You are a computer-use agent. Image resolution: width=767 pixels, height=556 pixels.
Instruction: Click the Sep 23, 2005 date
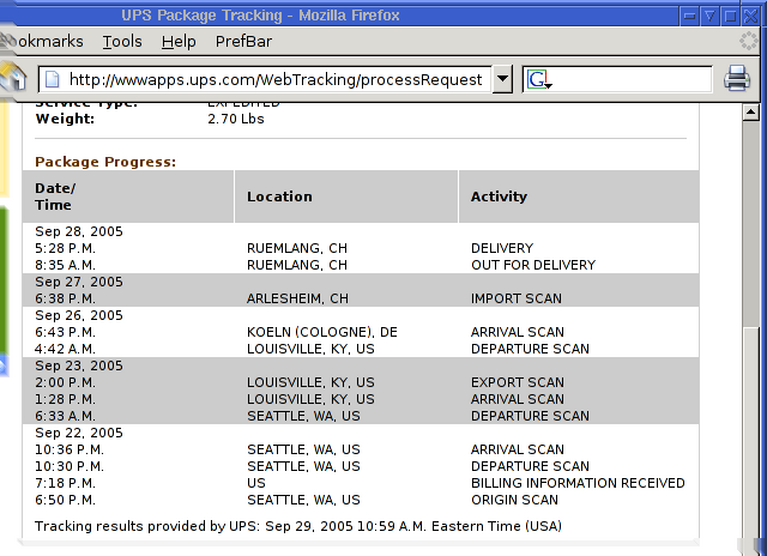[x=79, y=366]
